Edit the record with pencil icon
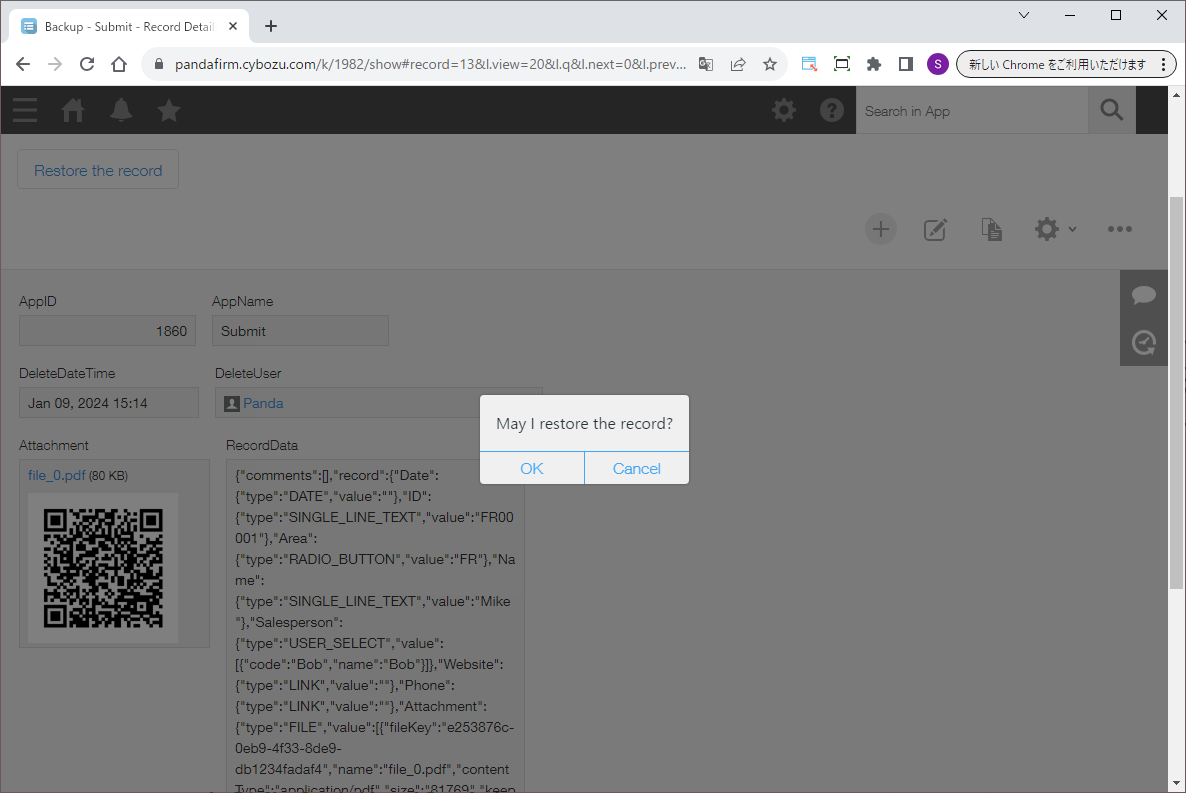This screenshot has width=1186, height=793. [x=935, y=229]
